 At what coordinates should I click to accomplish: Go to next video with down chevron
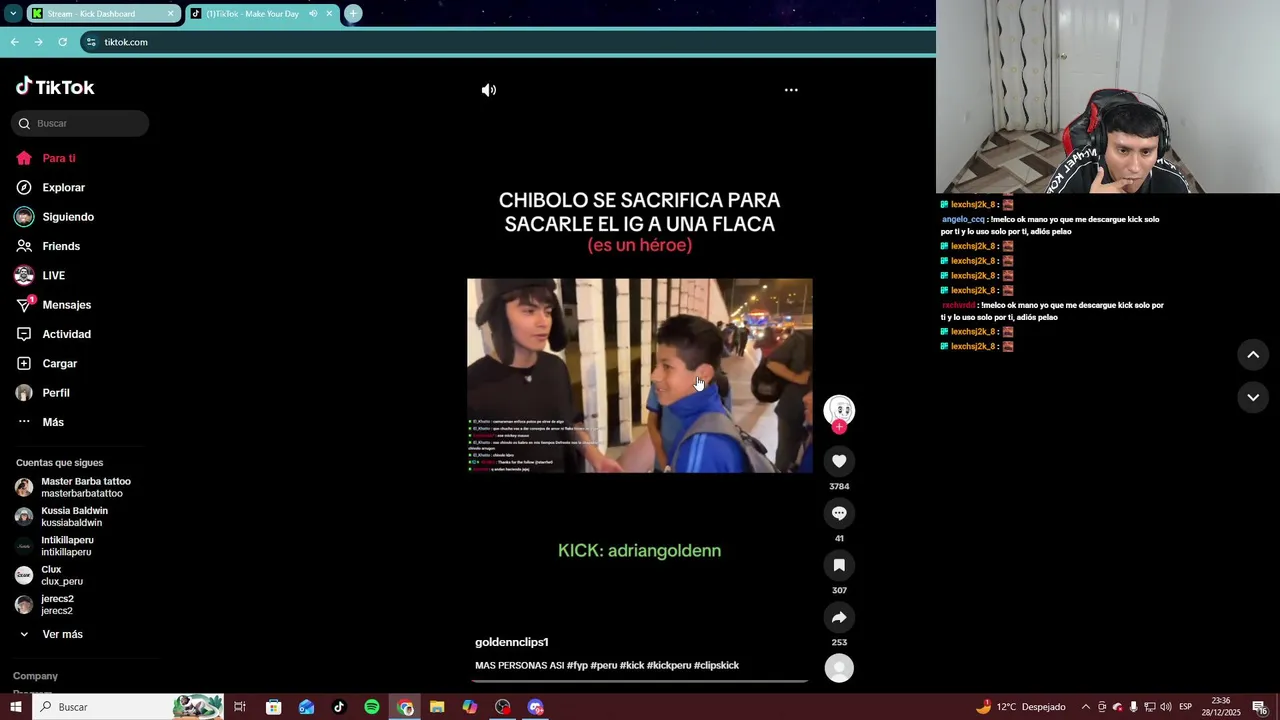[x=1253, y=397]
